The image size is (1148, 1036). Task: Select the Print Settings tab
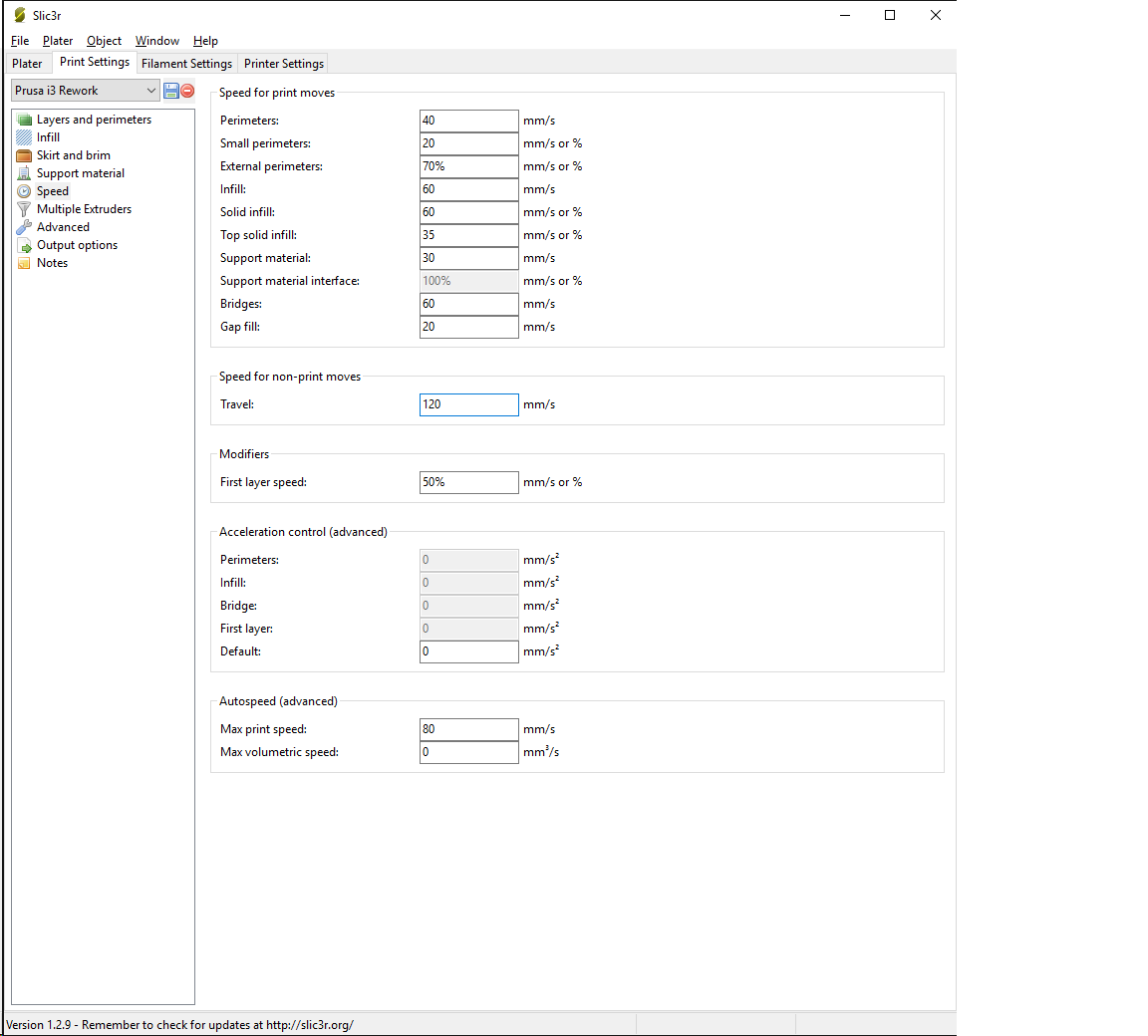click(x=95, y=62)
